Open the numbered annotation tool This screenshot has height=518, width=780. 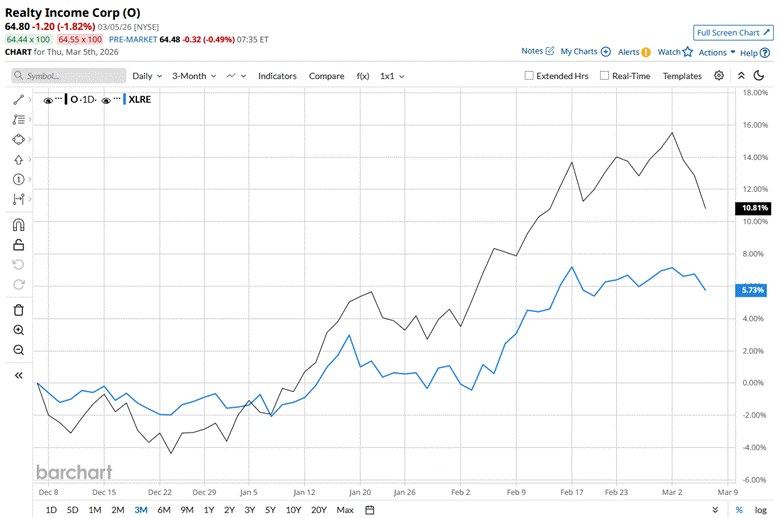pos(18,179)
